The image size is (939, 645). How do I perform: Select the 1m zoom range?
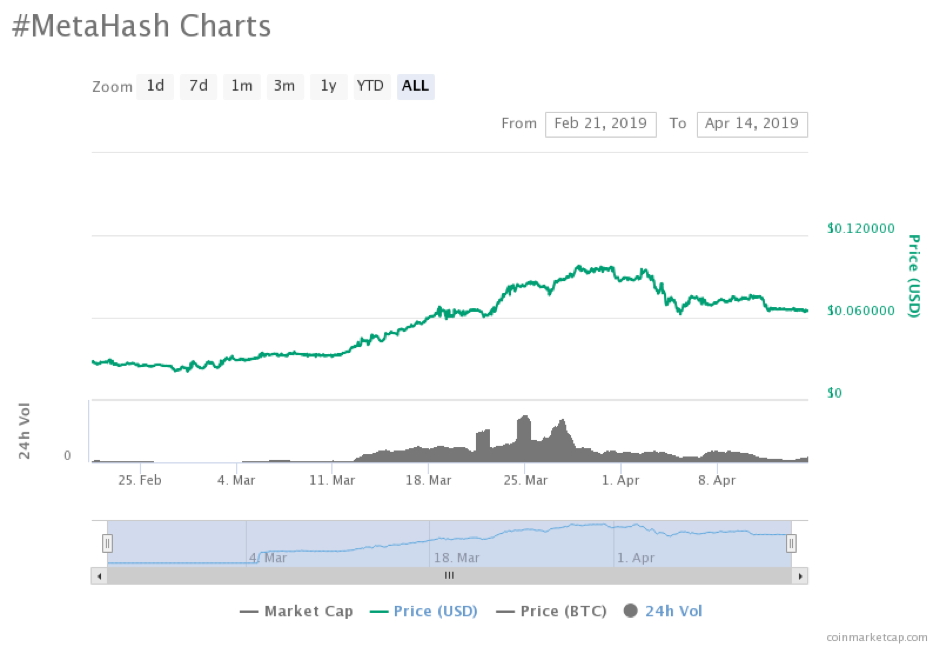point(242,86)
